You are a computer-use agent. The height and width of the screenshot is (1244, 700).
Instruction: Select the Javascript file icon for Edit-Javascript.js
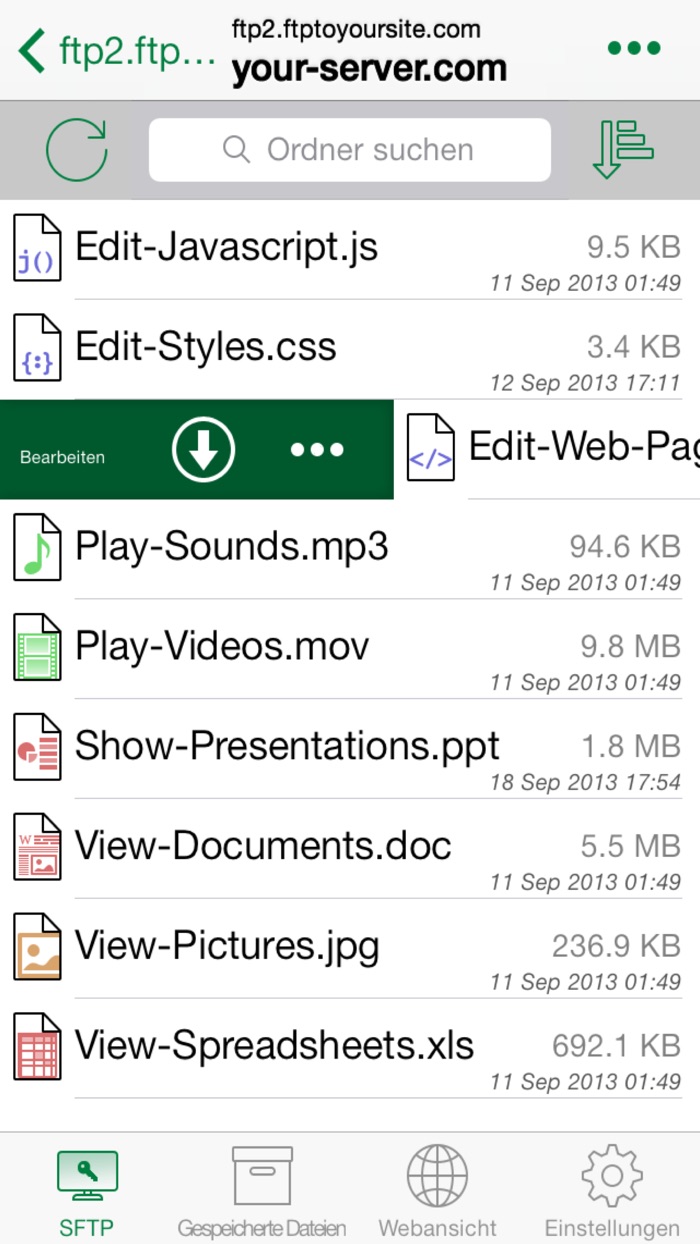[37, 248]
